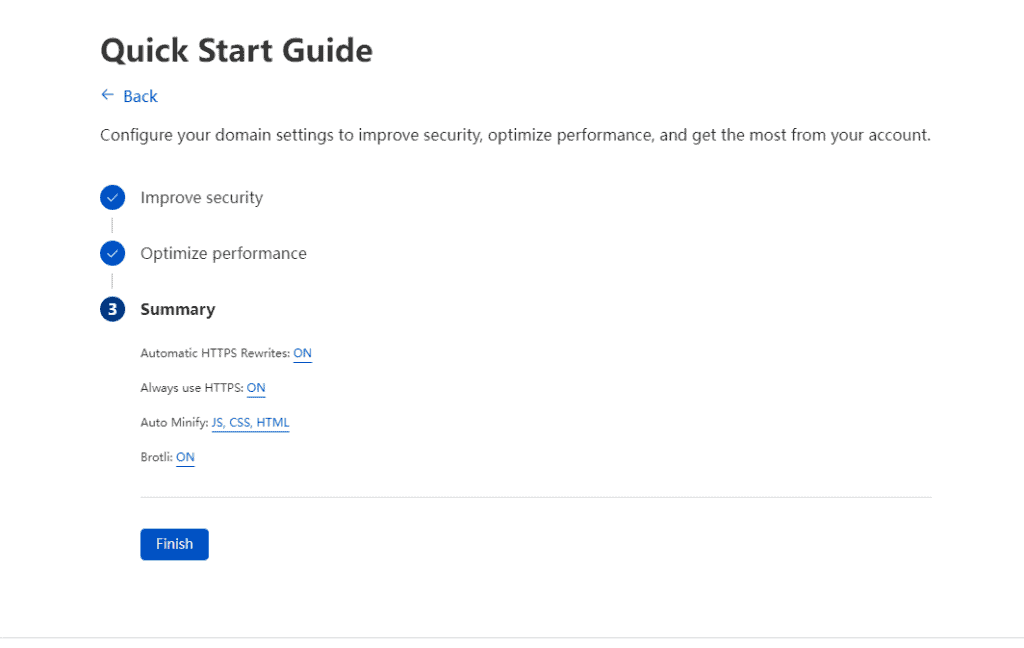
Task: Select the Summary step heading
Action: click(177, 309)
